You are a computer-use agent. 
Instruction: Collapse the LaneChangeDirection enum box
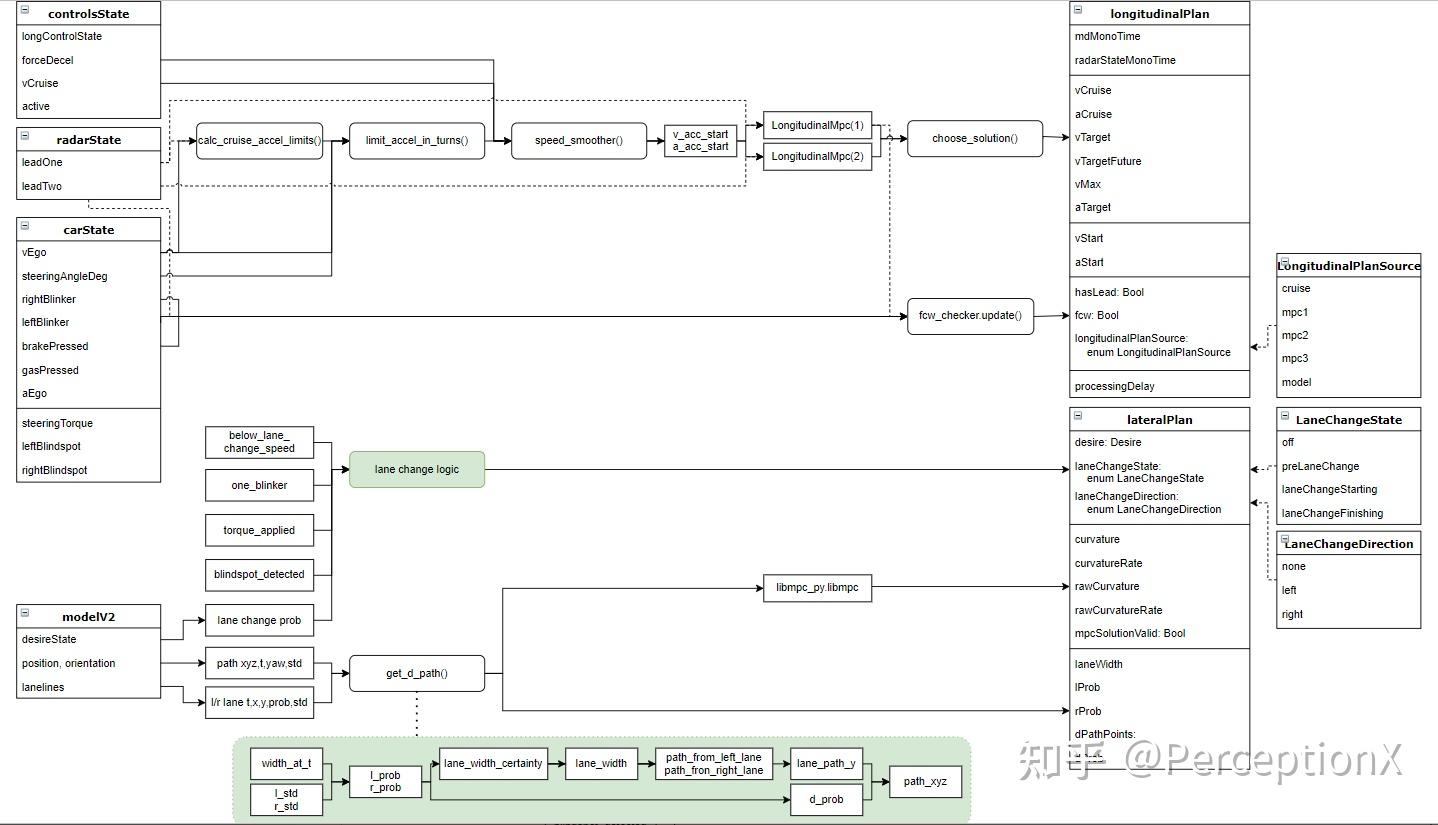(1285, 540)
